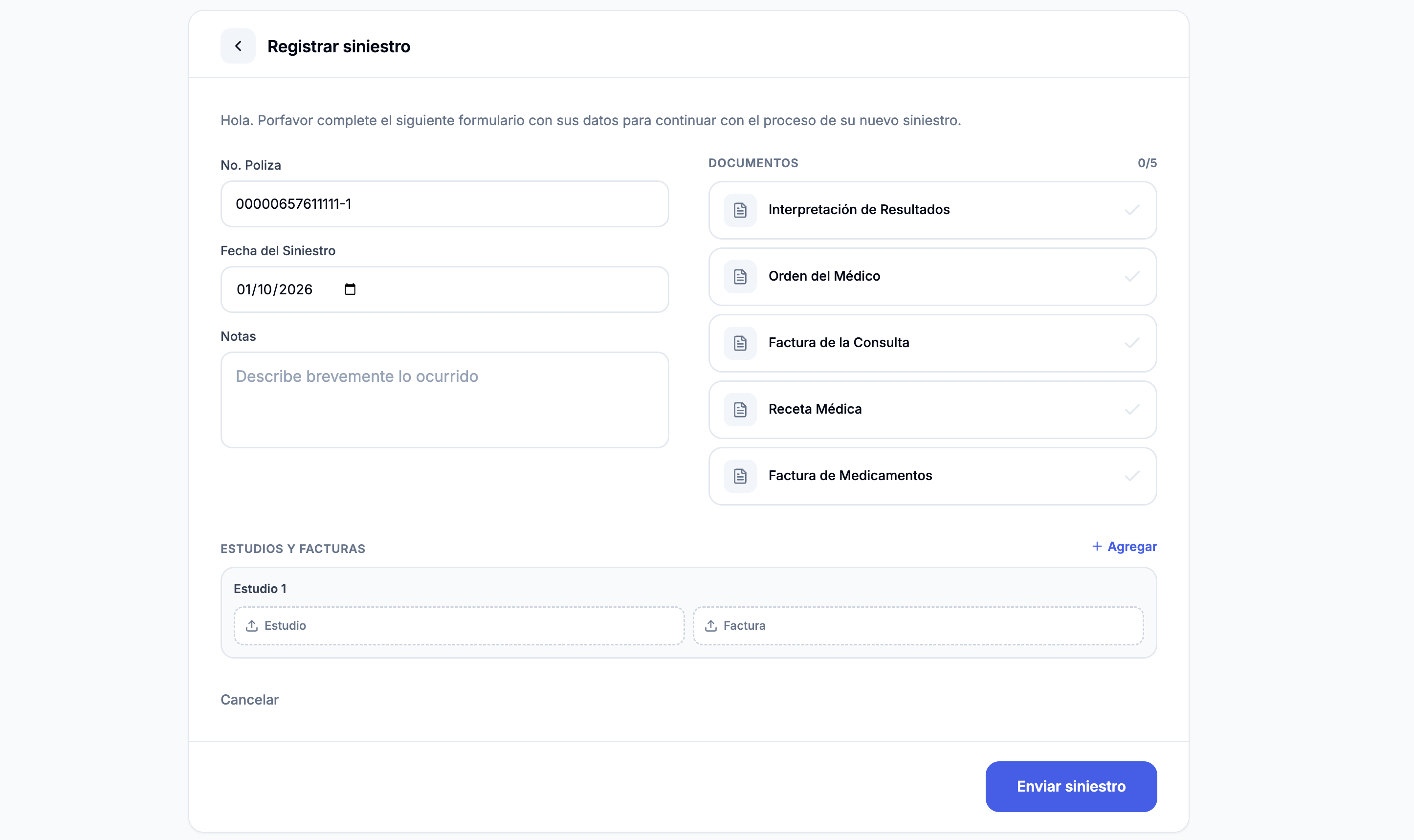The image size is (1414, 840).
Task: Click the plus icon next to Agregar
Action: [1097, 546]
